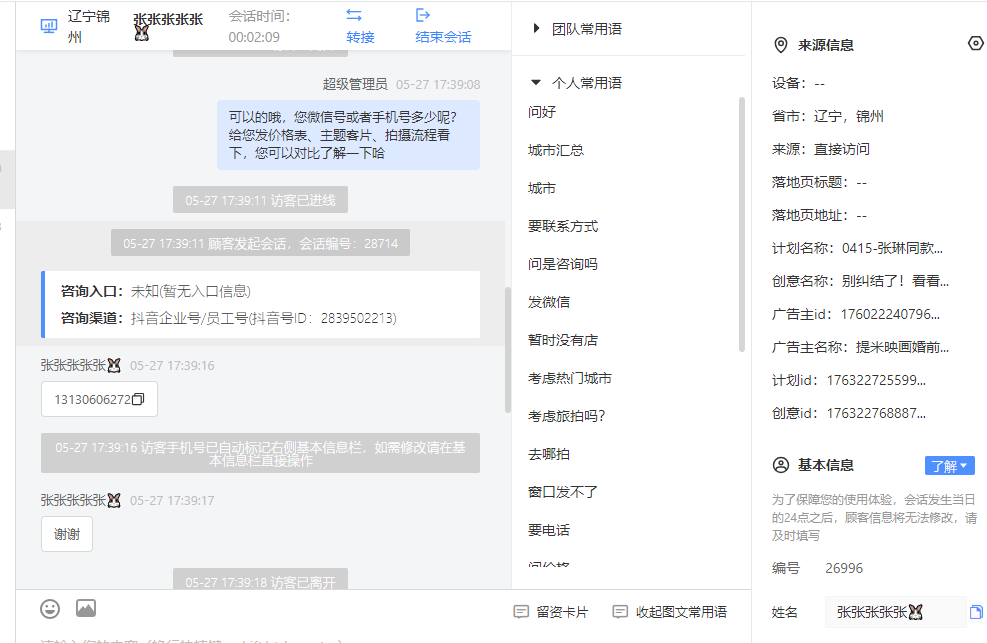
Task: Click the quick phrases list scrollbar
Action: tap(742, 224)
